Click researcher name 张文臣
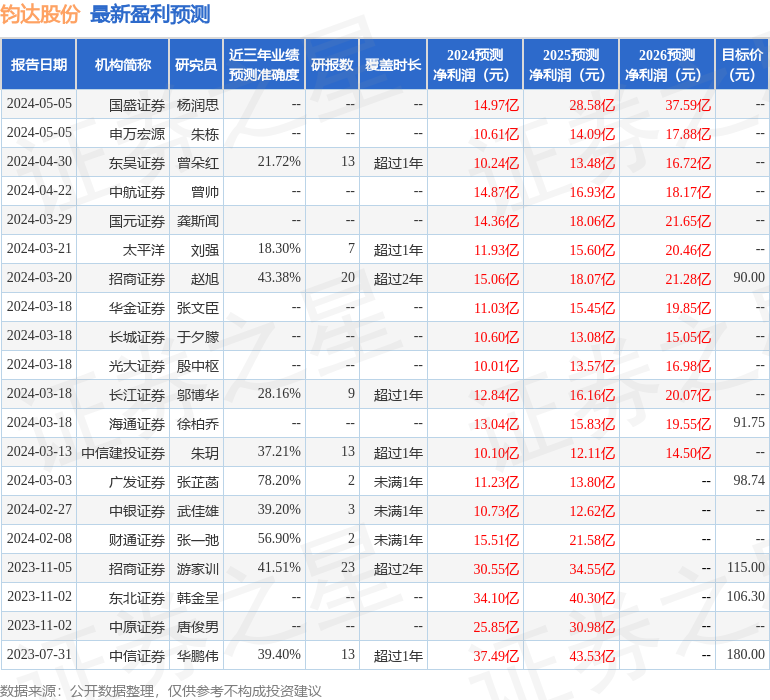The height and width of the screenshot is (700, 770). click(x=197, y=308)
